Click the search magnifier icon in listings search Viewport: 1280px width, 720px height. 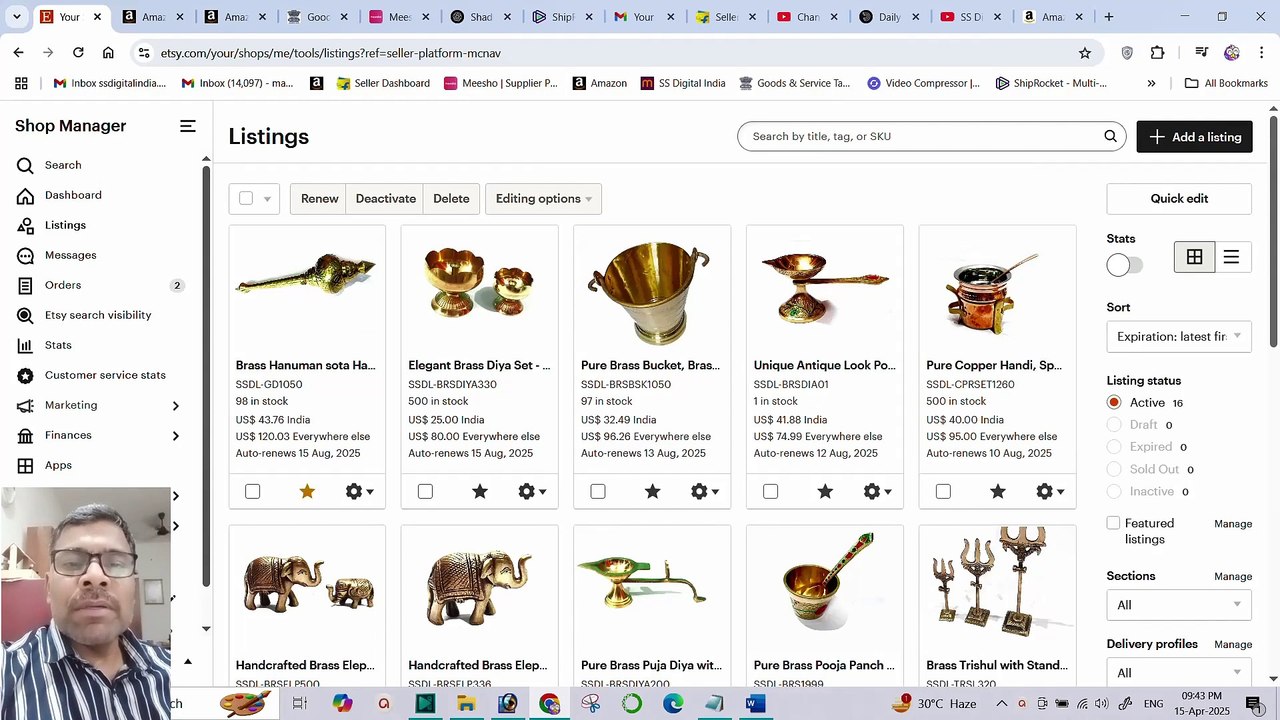click(x=1110, y=137)
